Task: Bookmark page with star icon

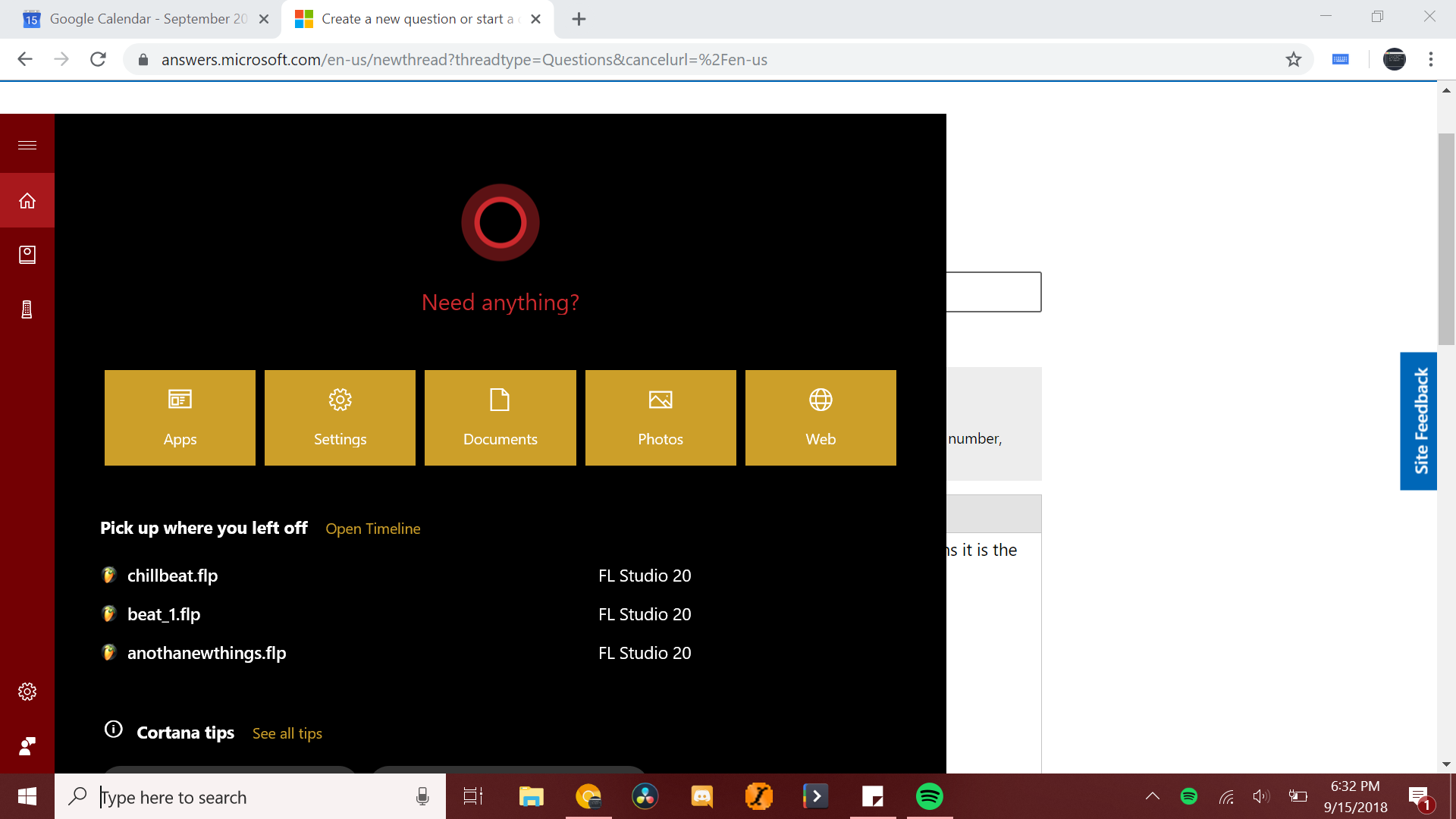Action: [1293, 59]
